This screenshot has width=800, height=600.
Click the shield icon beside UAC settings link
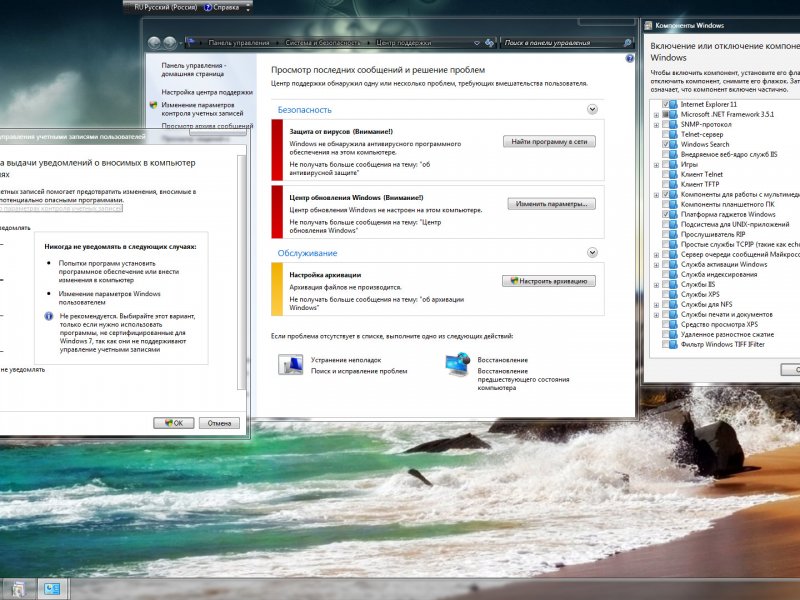tap(154, 105)
